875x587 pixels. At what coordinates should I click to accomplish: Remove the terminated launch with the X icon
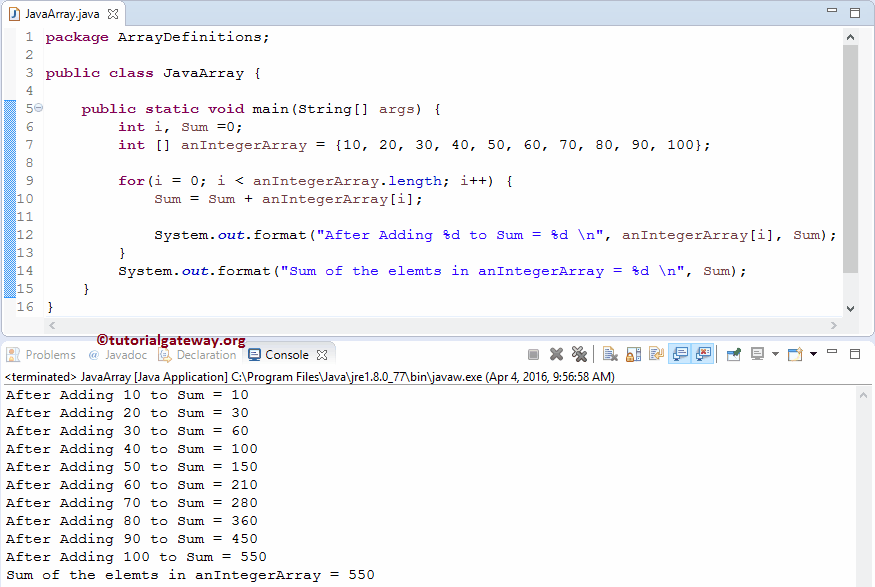(557, 353)
